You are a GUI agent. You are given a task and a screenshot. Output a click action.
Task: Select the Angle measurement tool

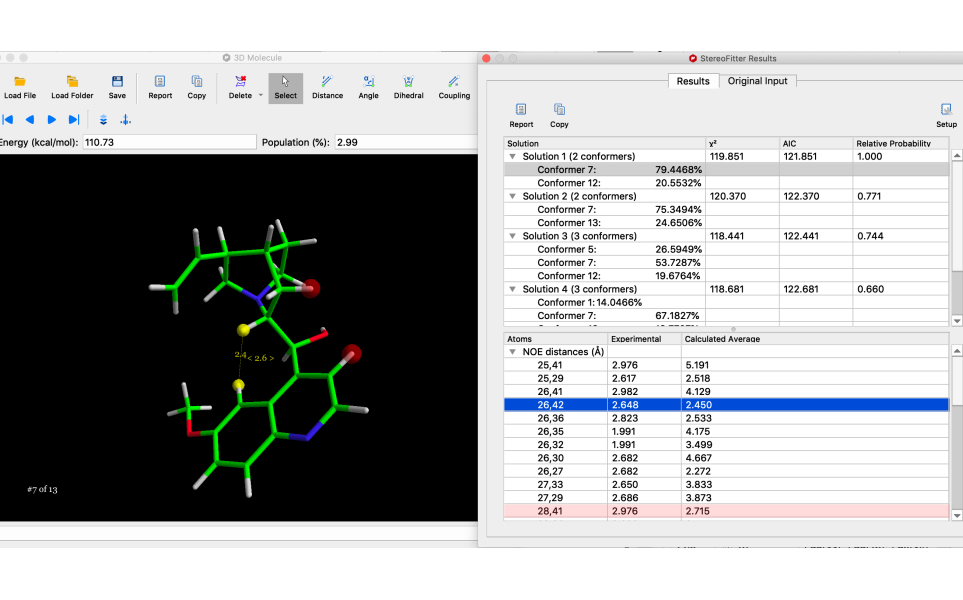coord(368,87)
